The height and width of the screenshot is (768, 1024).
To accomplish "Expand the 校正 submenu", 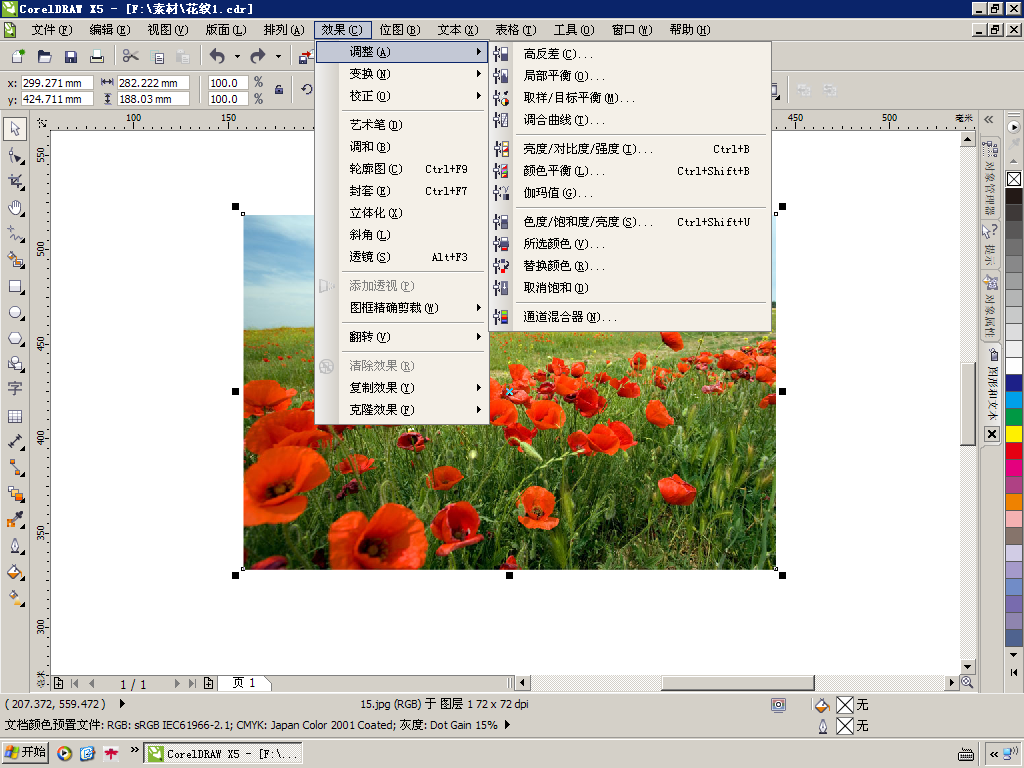I will click(402, 96).
